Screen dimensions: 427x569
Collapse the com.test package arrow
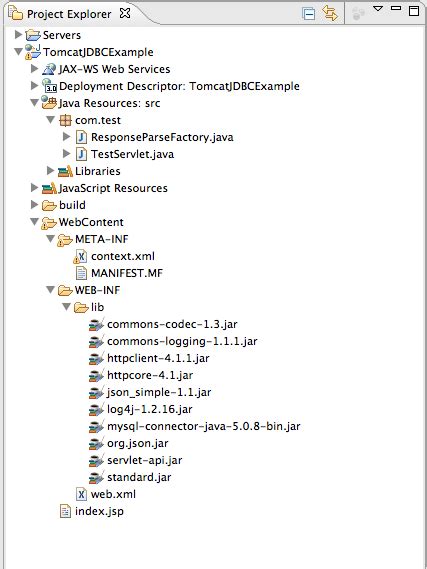51,120
